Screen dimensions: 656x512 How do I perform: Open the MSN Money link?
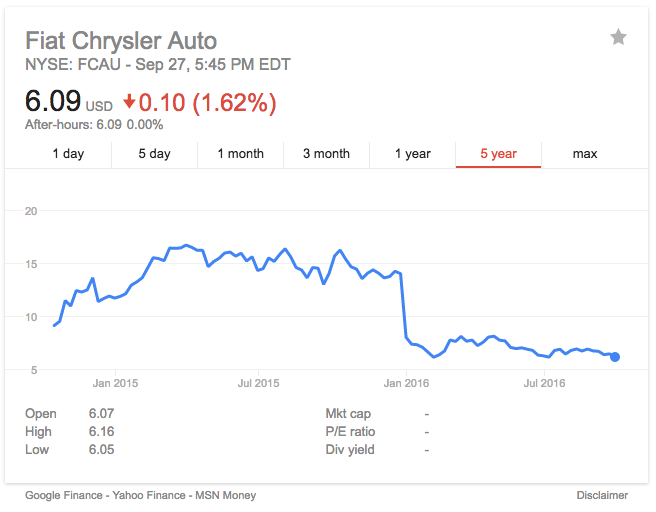tap(226, 495)
